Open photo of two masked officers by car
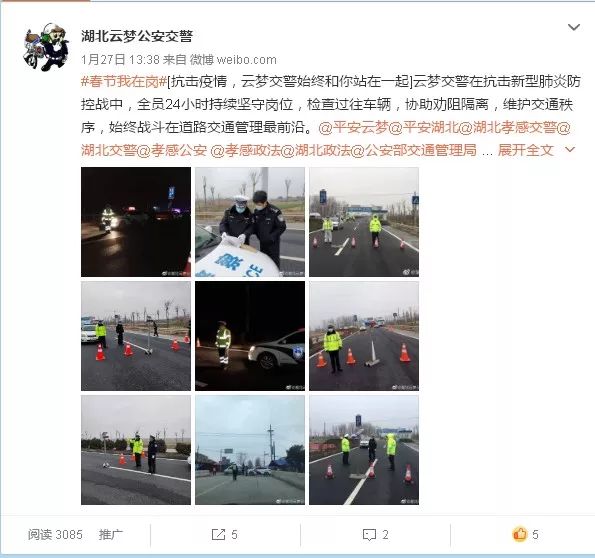 tap(250, 222)
